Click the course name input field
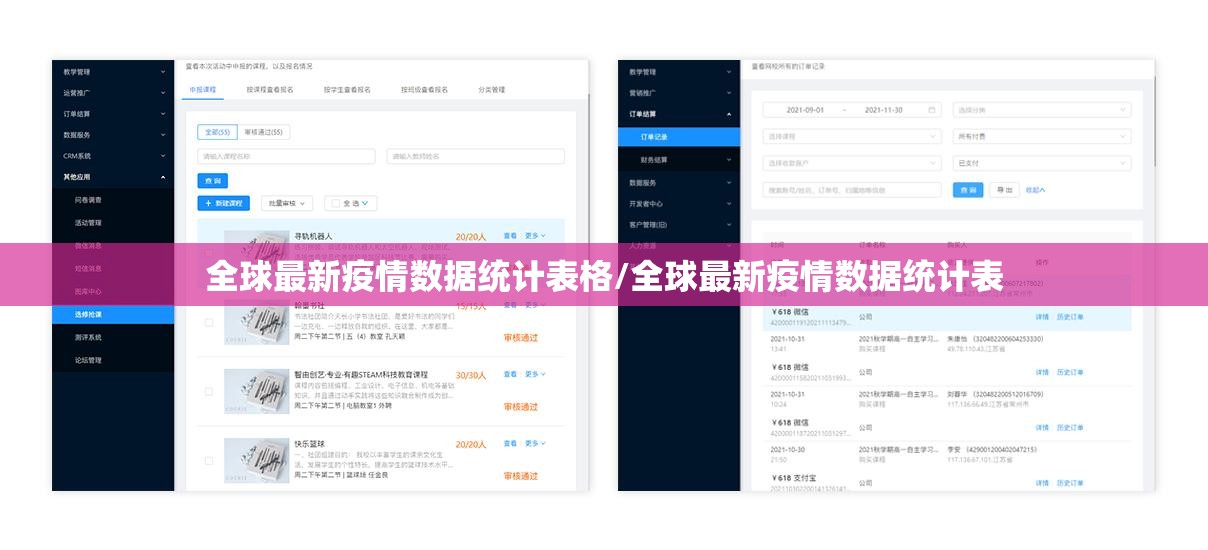The height and width of the screenshot is (550, 1208). pos(286,156)
